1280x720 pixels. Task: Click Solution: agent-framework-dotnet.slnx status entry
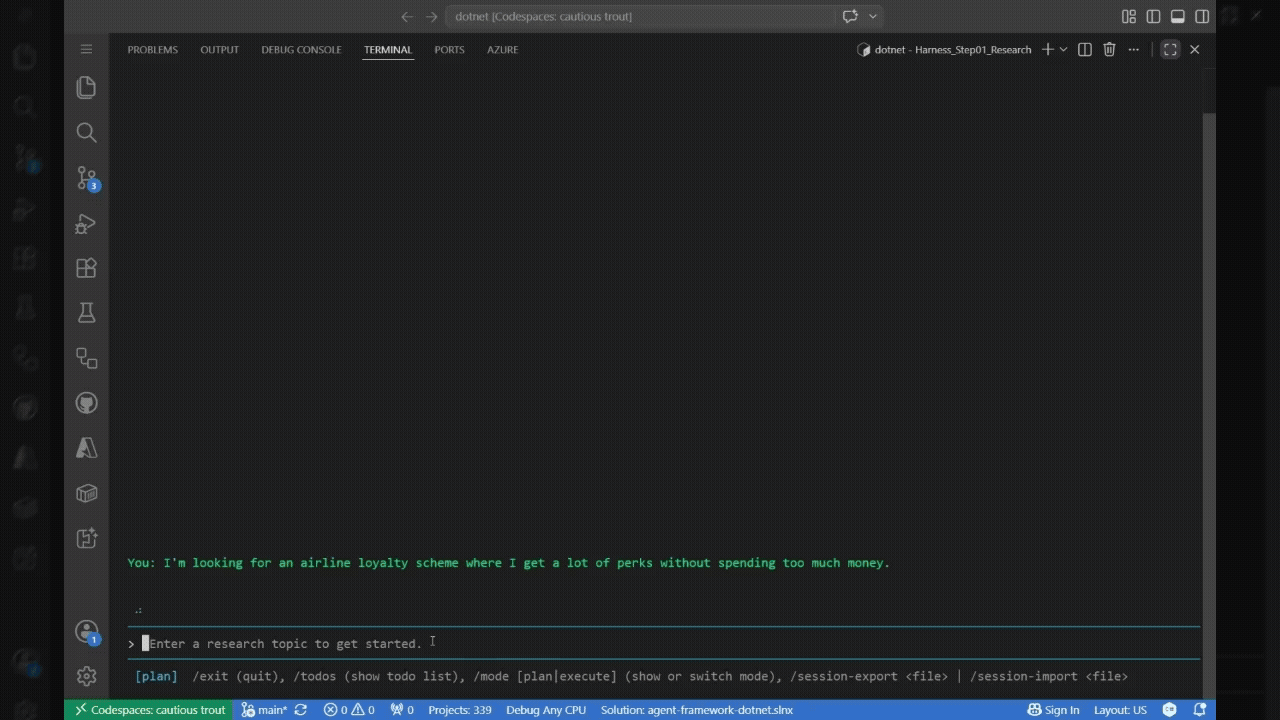[x=697, y=710]
